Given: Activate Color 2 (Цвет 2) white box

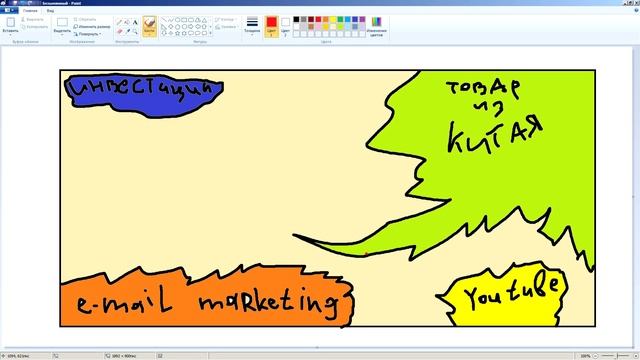Looking at the screenshot, I should tap(285, 26).
